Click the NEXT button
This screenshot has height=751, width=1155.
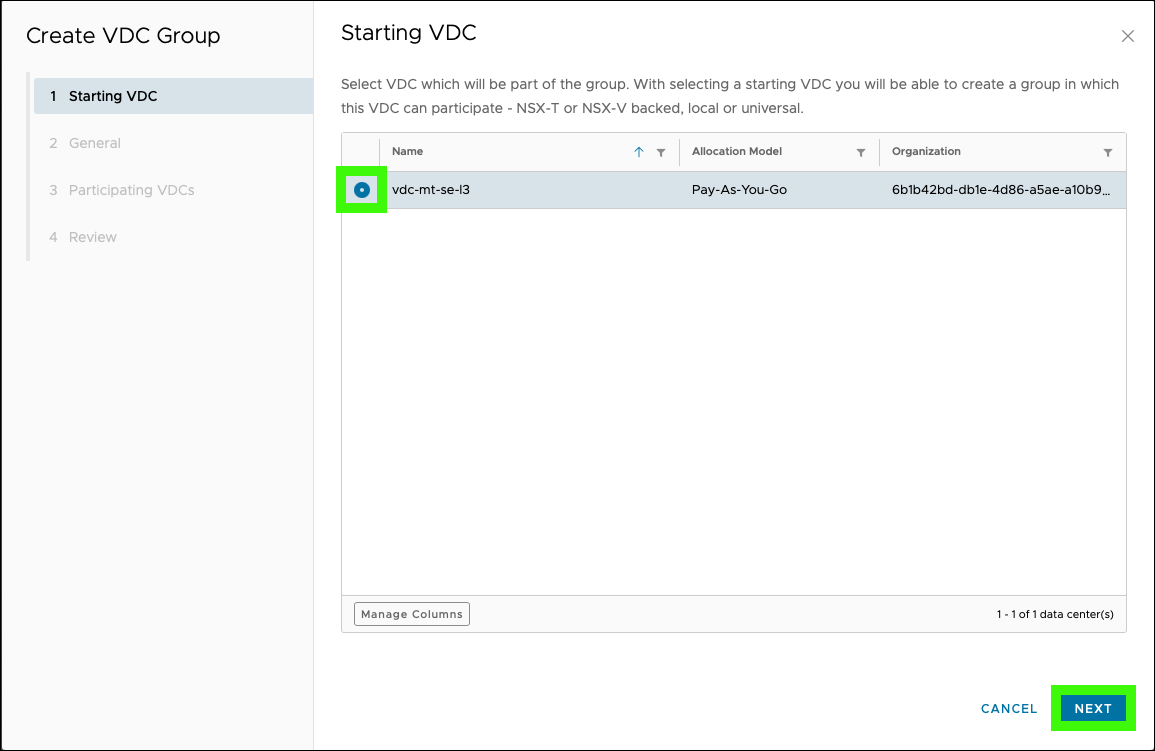[1093, 708]
